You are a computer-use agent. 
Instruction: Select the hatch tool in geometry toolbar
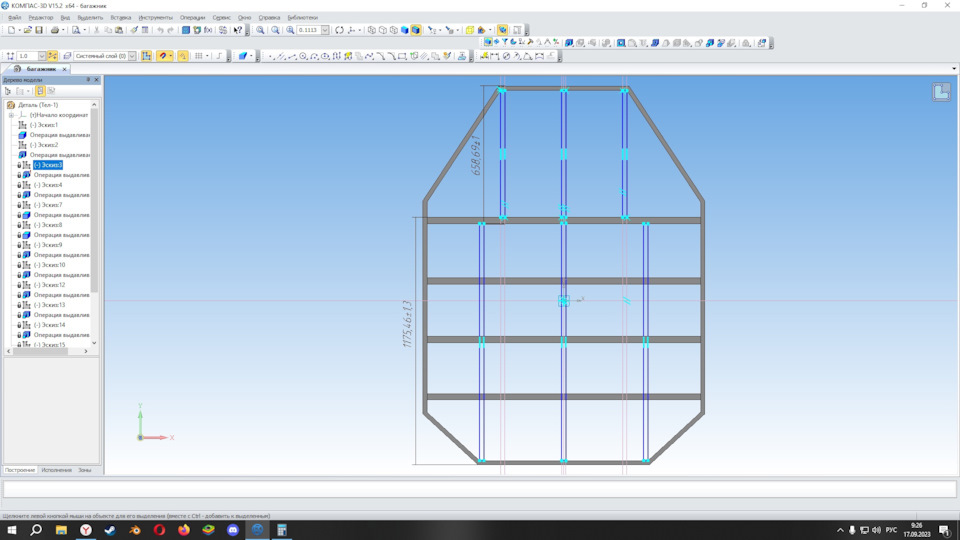[424, 56]
